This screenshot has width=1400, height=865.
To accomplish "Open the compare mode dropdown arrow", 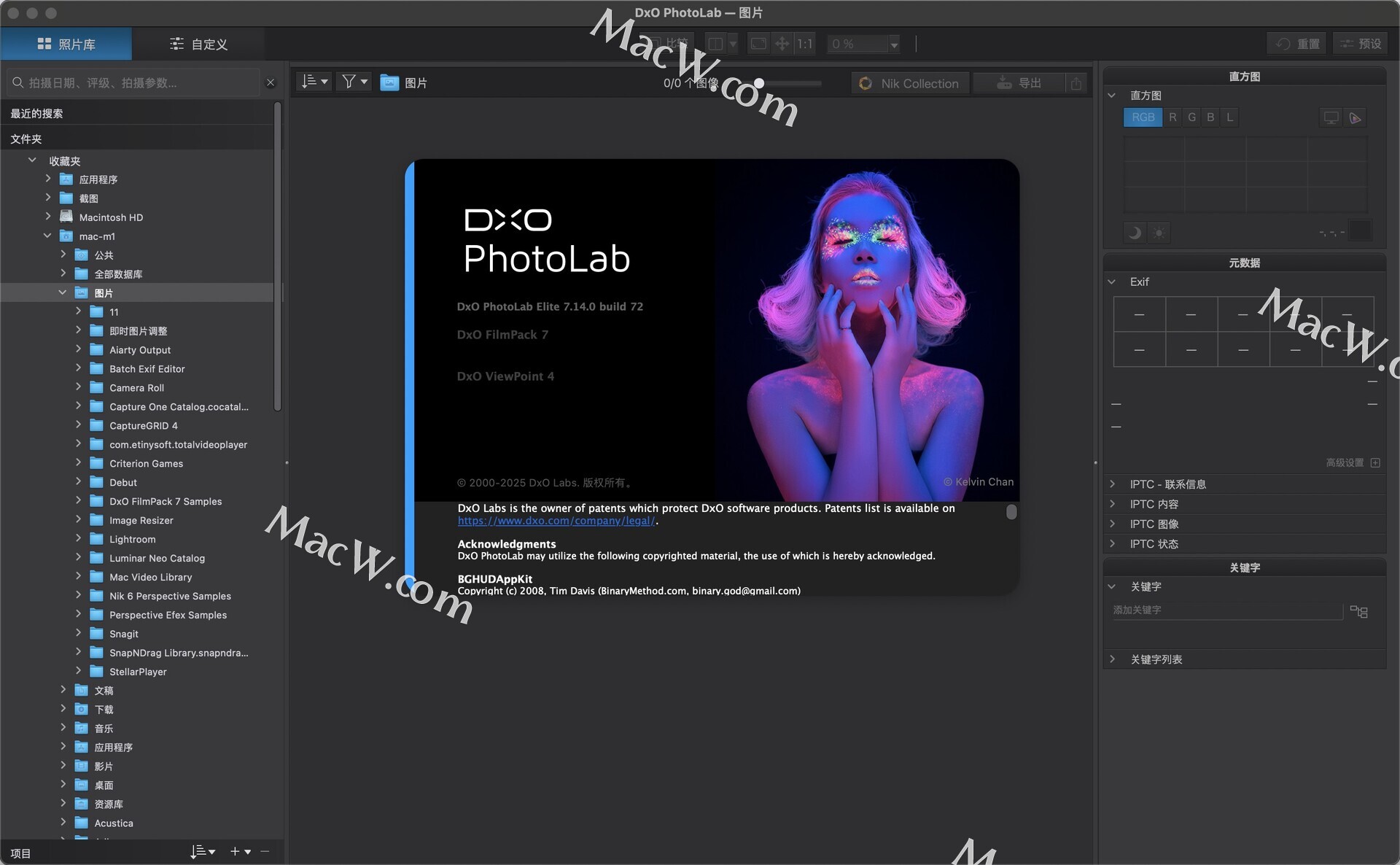I will [x=733, y=44].
